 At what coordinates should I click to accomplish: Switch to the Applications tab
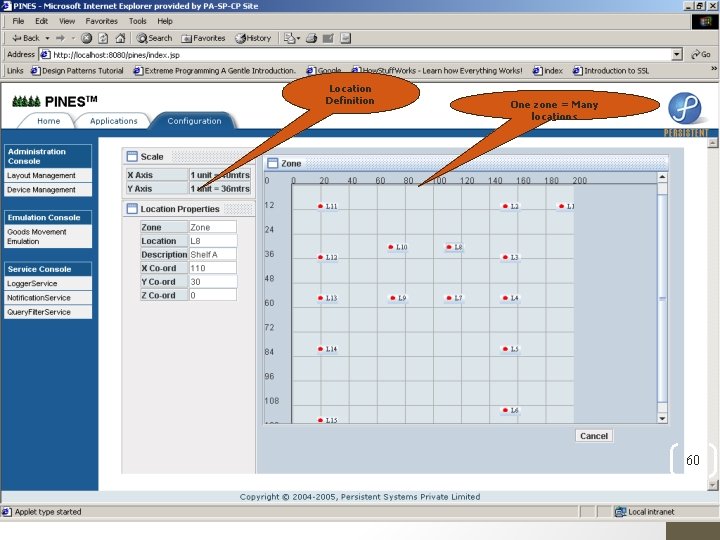113,121
